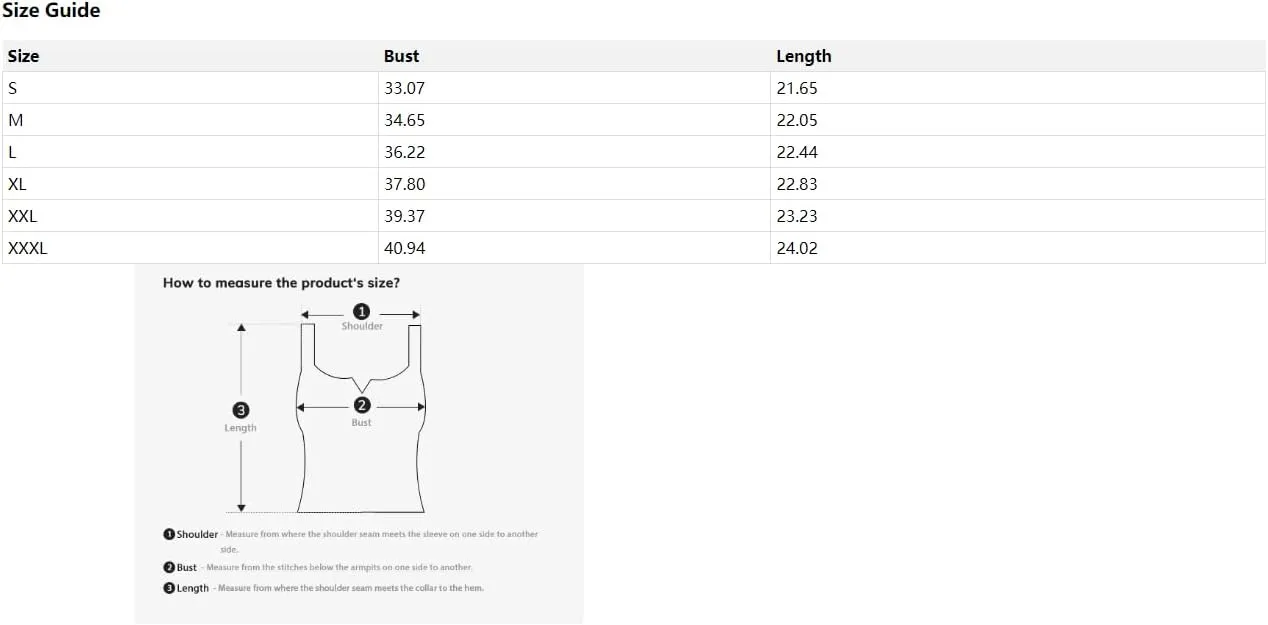Click the tank top outline drawing
The height and width of the screenshot is (625, 1268).
[361, 418]
